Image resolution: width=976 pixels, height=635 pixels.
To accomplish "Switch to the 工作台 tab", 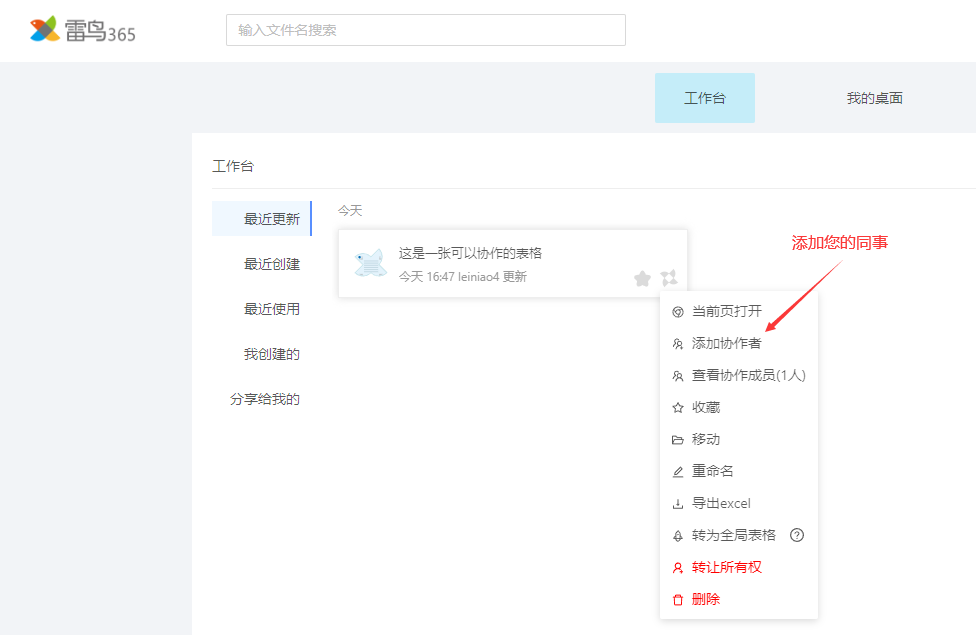I will tap(705, 98).
